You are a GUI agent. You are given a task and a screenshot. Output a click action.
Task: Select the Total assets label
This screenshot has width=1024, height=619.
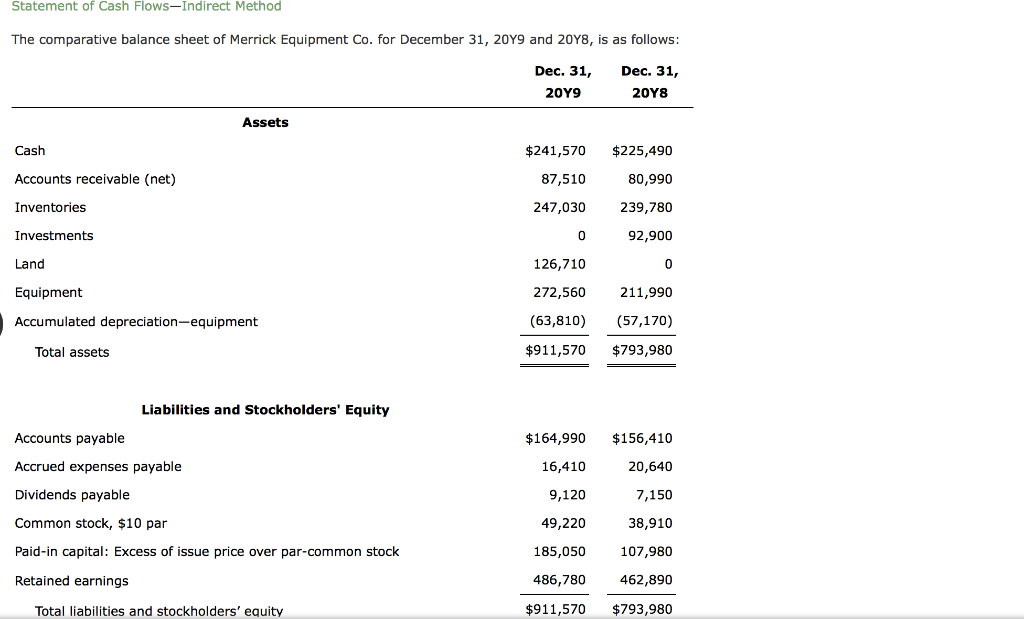pyautogui.click(x=72, y=353)
